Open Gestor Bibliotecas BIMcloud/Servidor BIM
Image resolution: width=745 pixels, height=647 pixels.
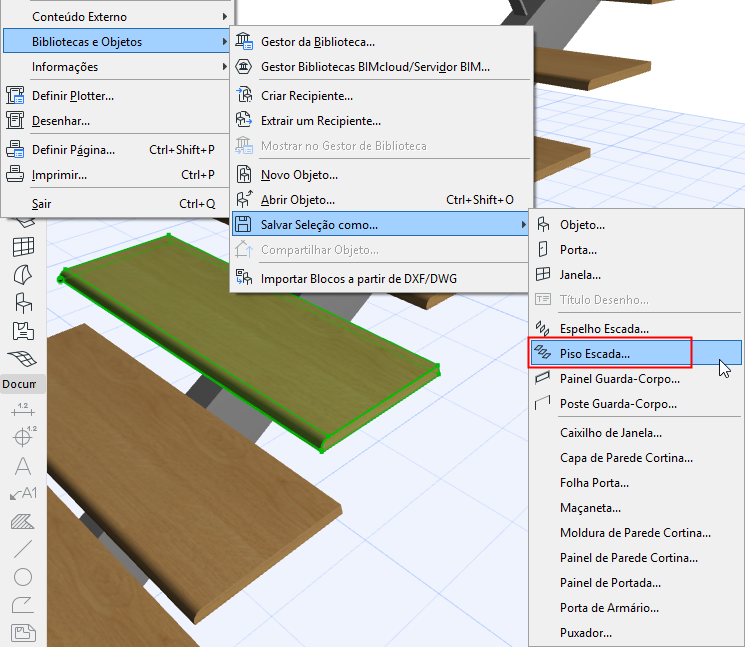380,67
